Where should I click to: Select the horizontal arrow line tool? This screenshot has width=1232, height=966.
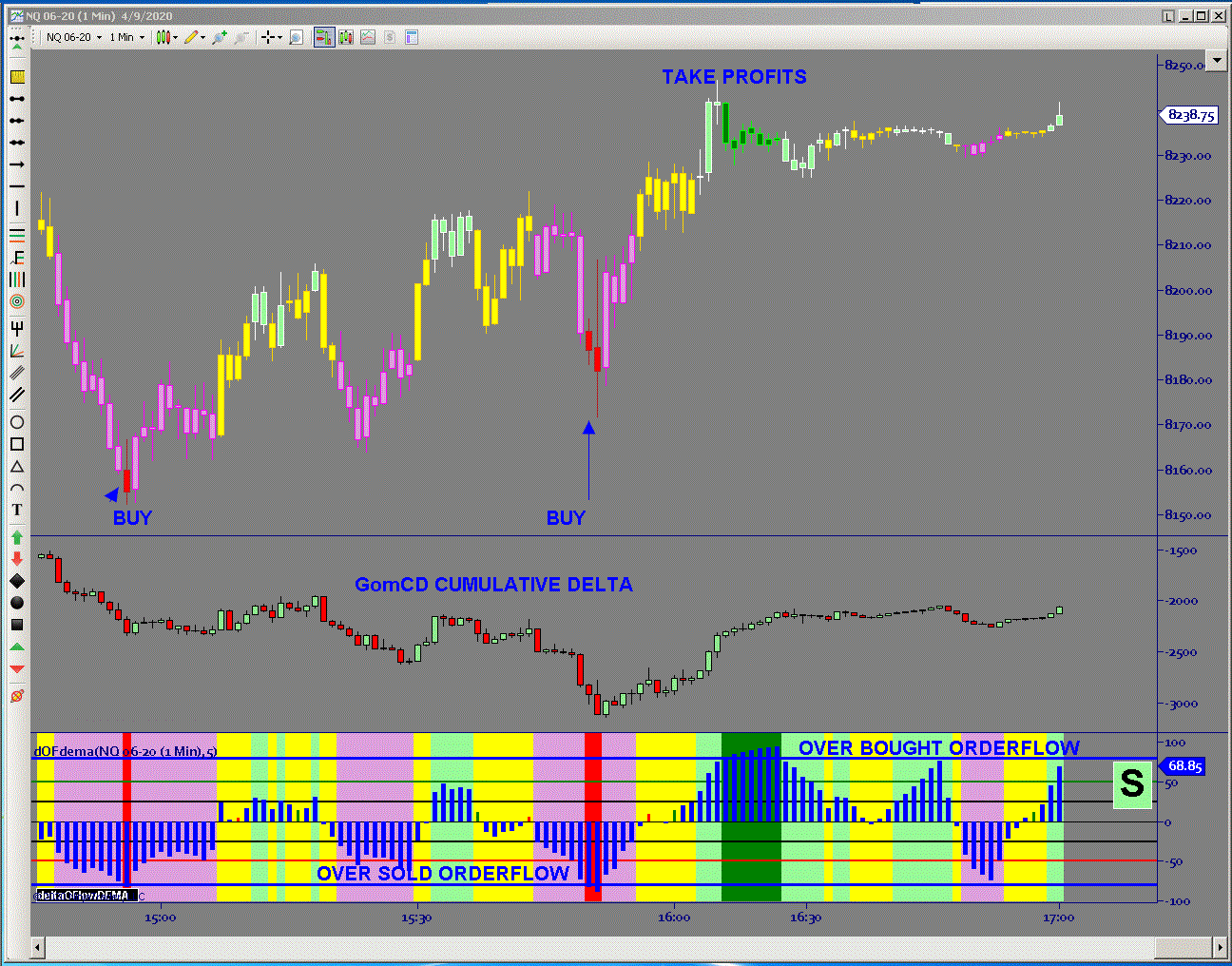point(17,164)
